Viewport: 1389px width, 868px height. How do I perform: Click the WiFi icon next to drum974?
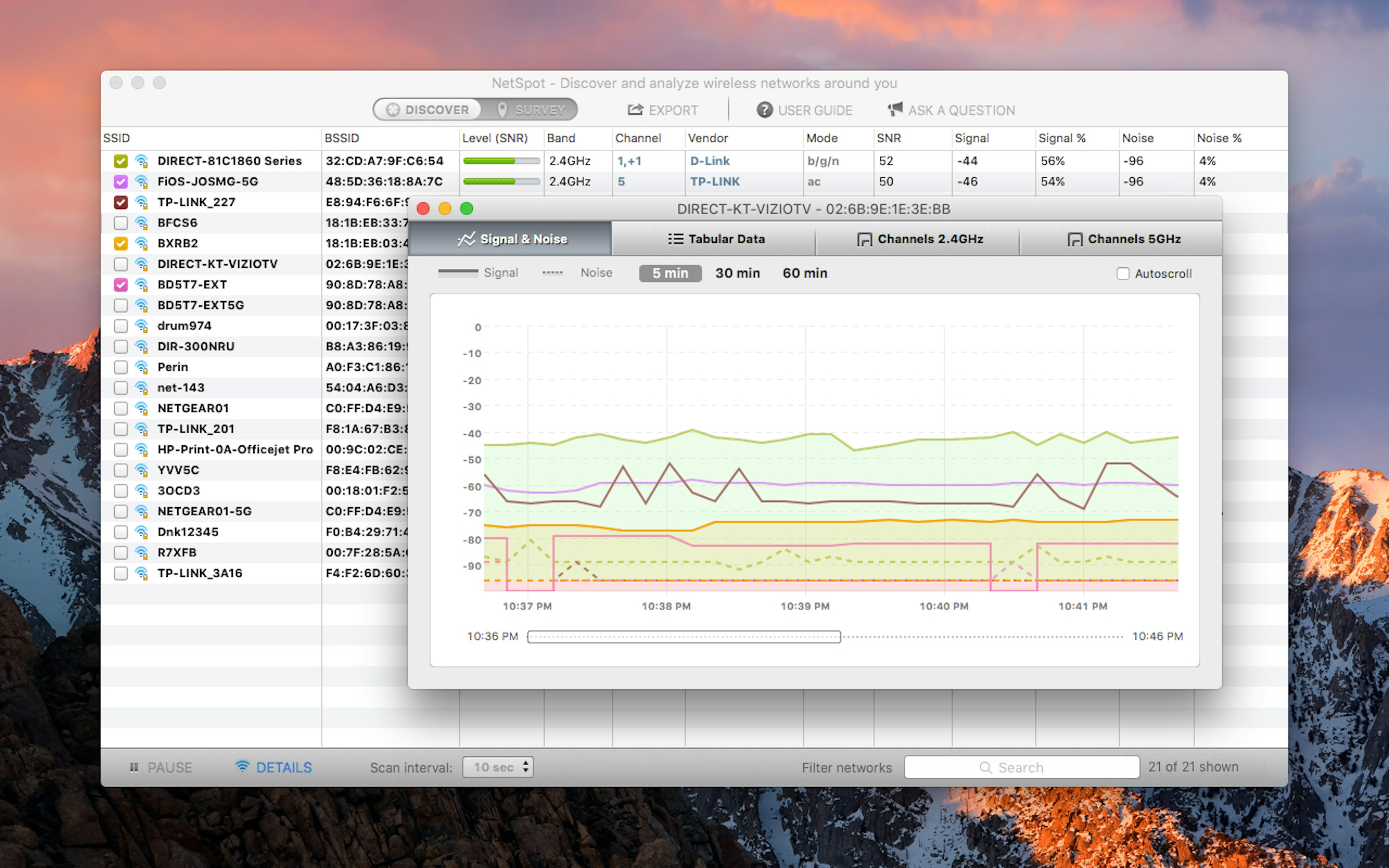[x=142, y=325]
